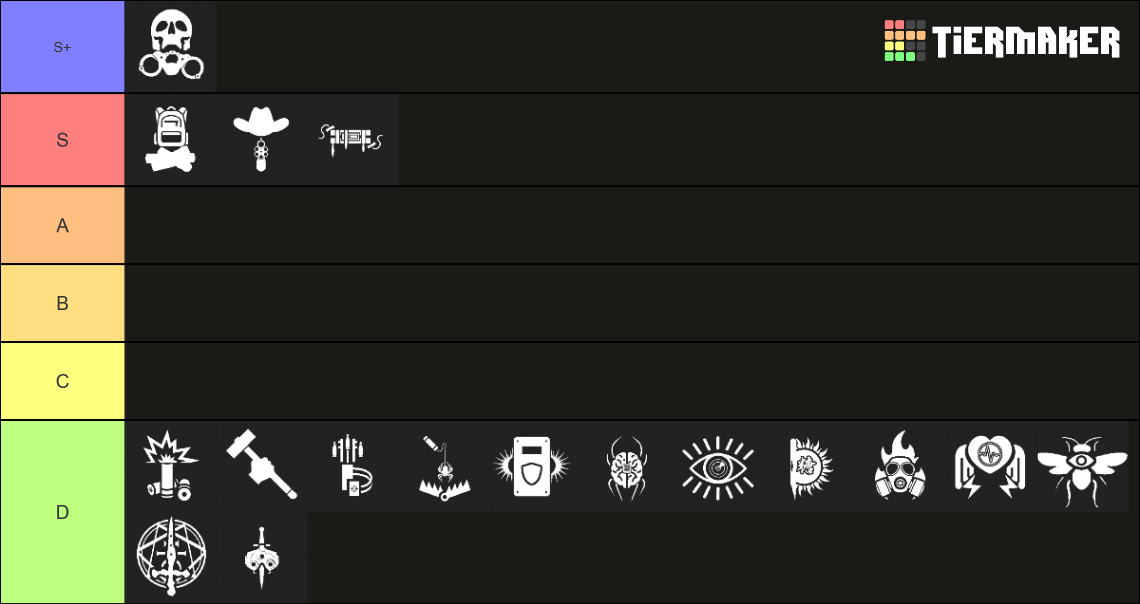Click the sledgehammer icon

[261, 466]
